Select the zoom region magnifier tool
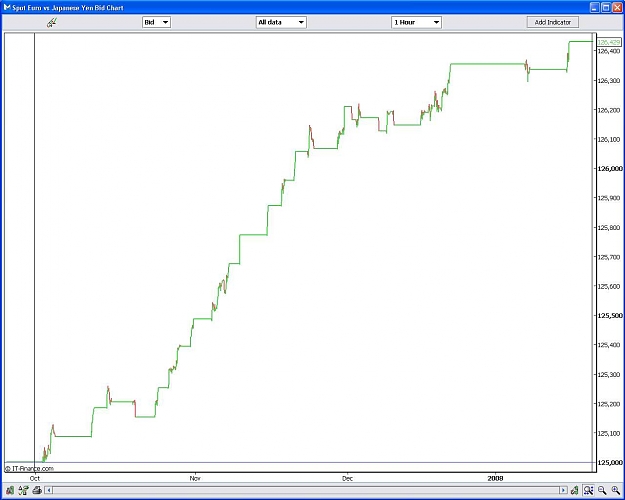625x500 pixels. (x=588, y=490)
